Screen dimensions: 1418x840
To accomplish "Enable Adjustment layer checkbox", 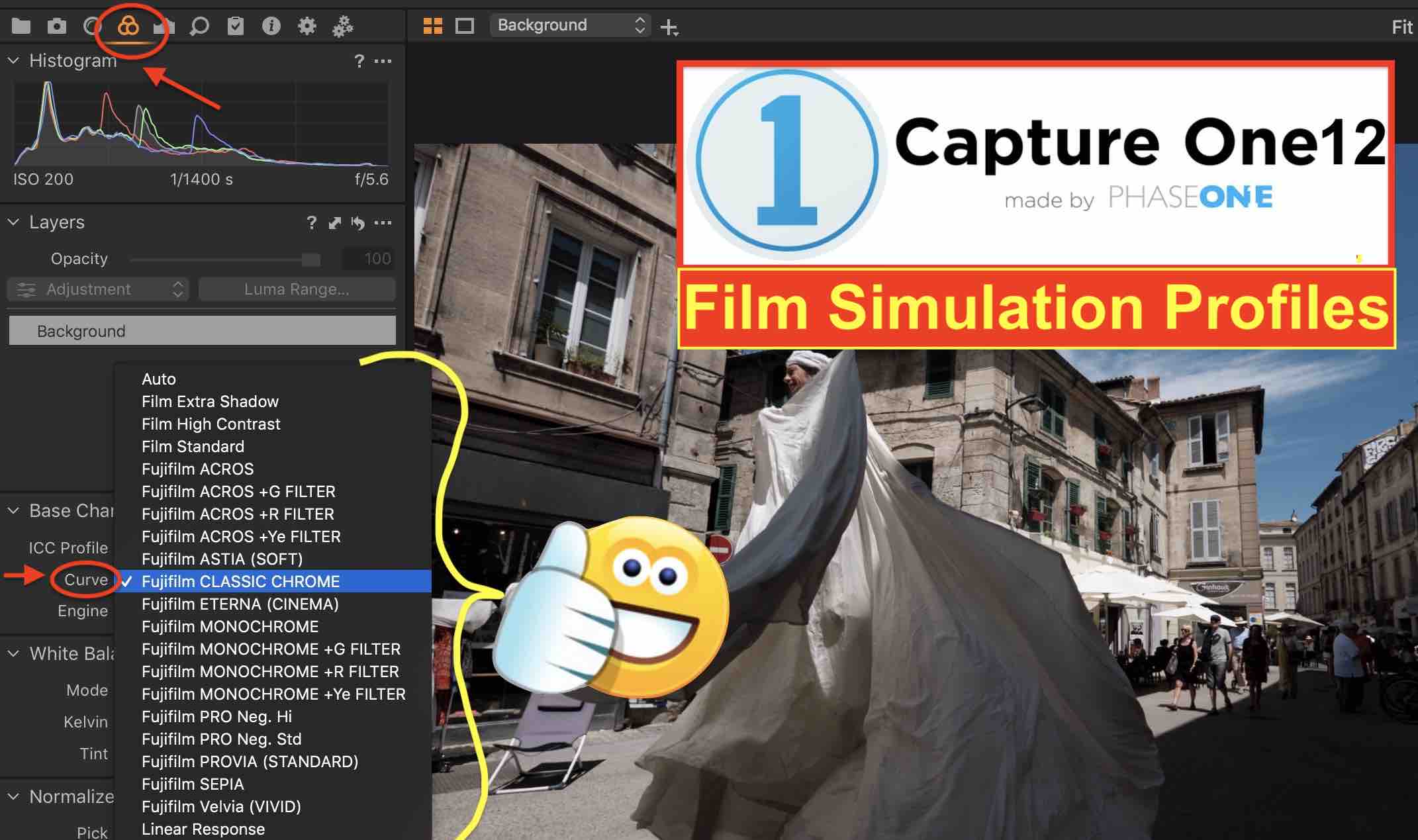I will [22, 290].
